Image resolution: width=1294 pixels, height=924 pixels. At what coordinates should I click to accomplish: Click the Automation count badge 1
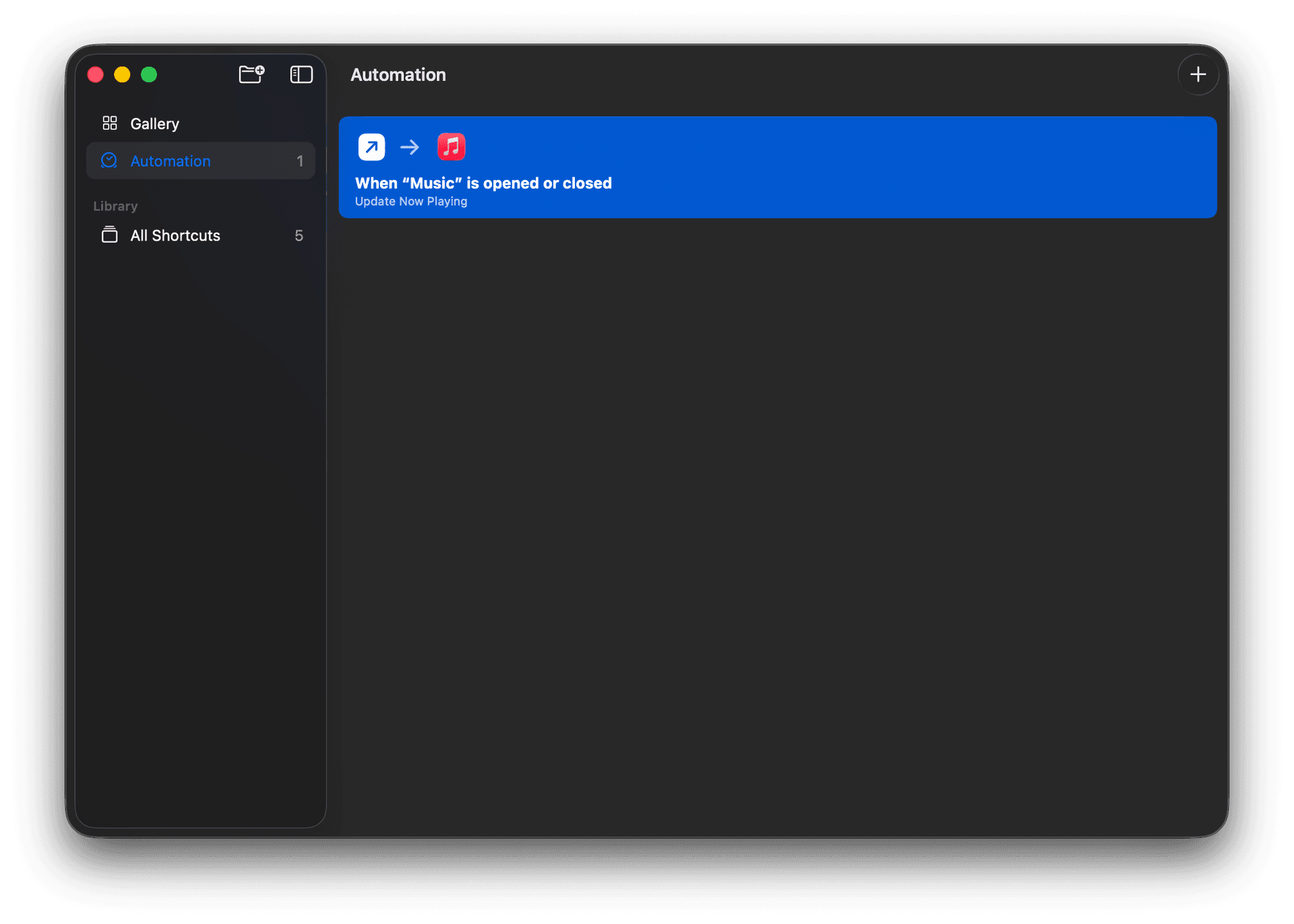(300, 161)
